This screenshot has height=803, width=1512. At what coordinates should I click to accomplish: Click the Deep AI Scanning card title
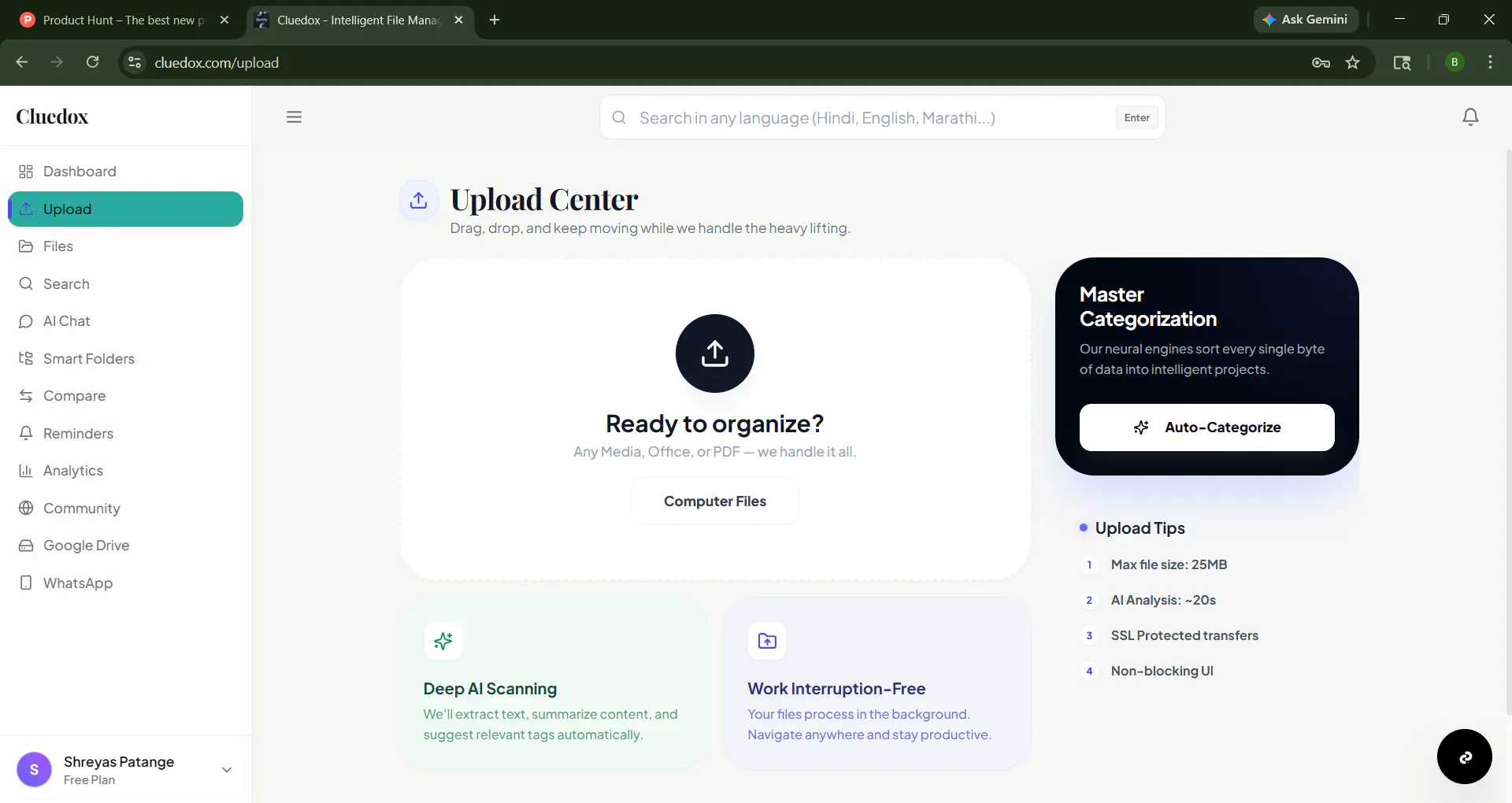[x=490, y=689]
